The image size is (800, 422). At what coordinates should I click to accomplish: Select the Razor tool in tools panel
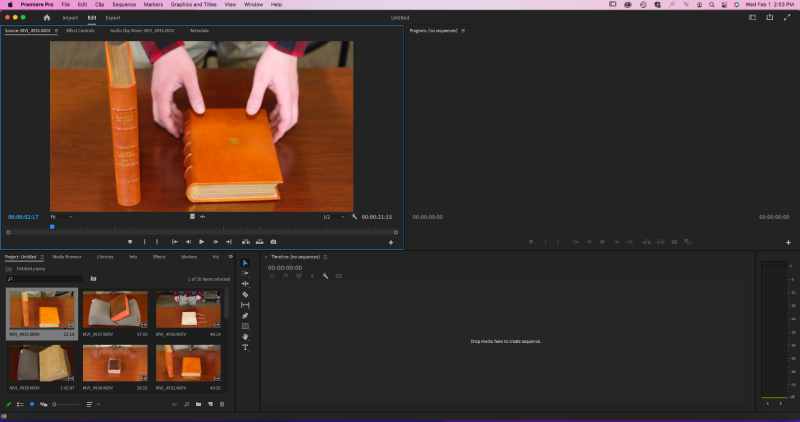pos(245,295)
